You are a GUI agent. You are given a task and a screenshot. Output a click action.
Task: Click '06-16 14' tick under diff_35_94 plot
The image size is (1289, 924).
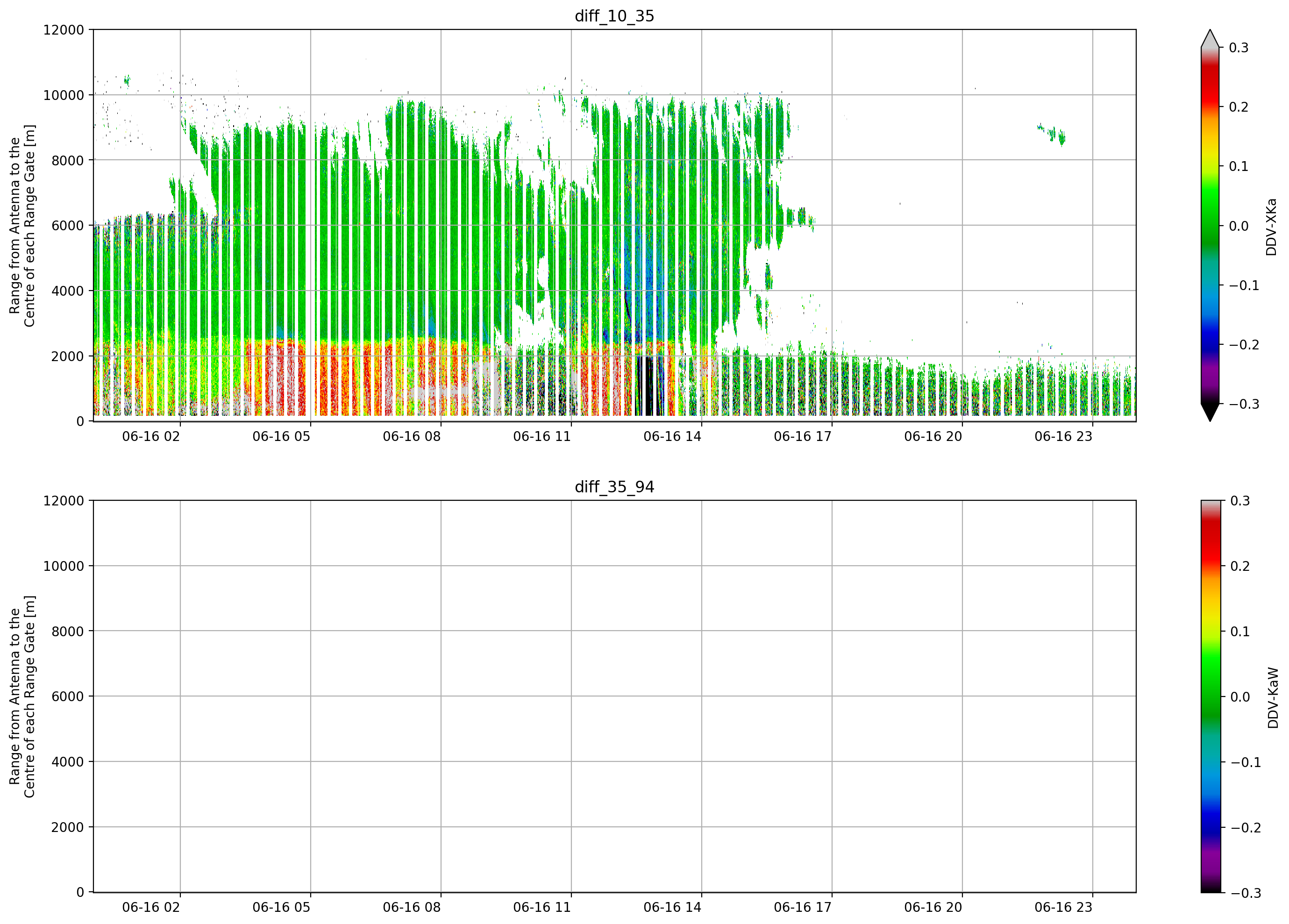pos(672,908)
